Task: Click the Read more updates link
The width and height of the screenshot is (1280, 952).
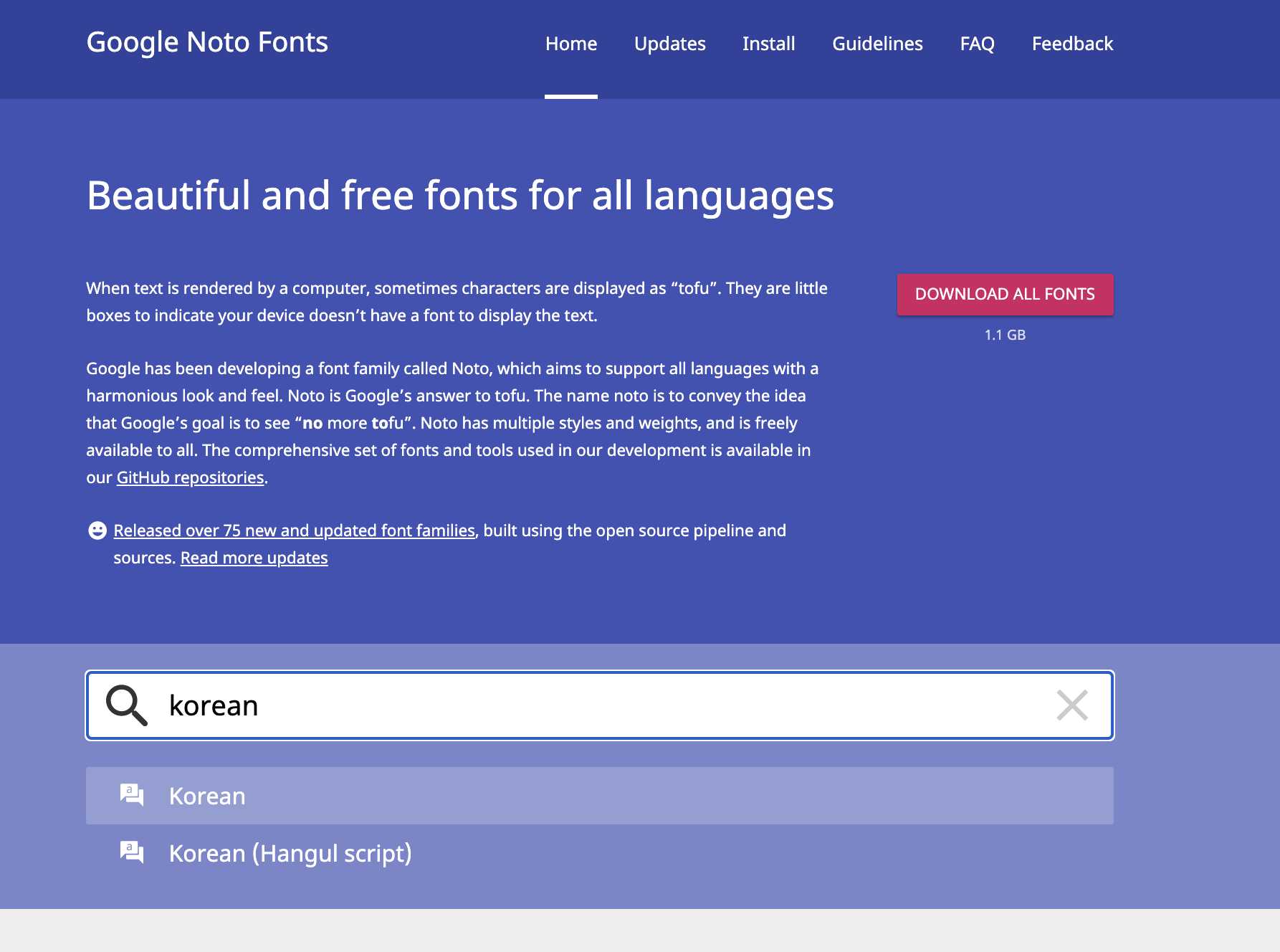Action: [x=254, y=558]
